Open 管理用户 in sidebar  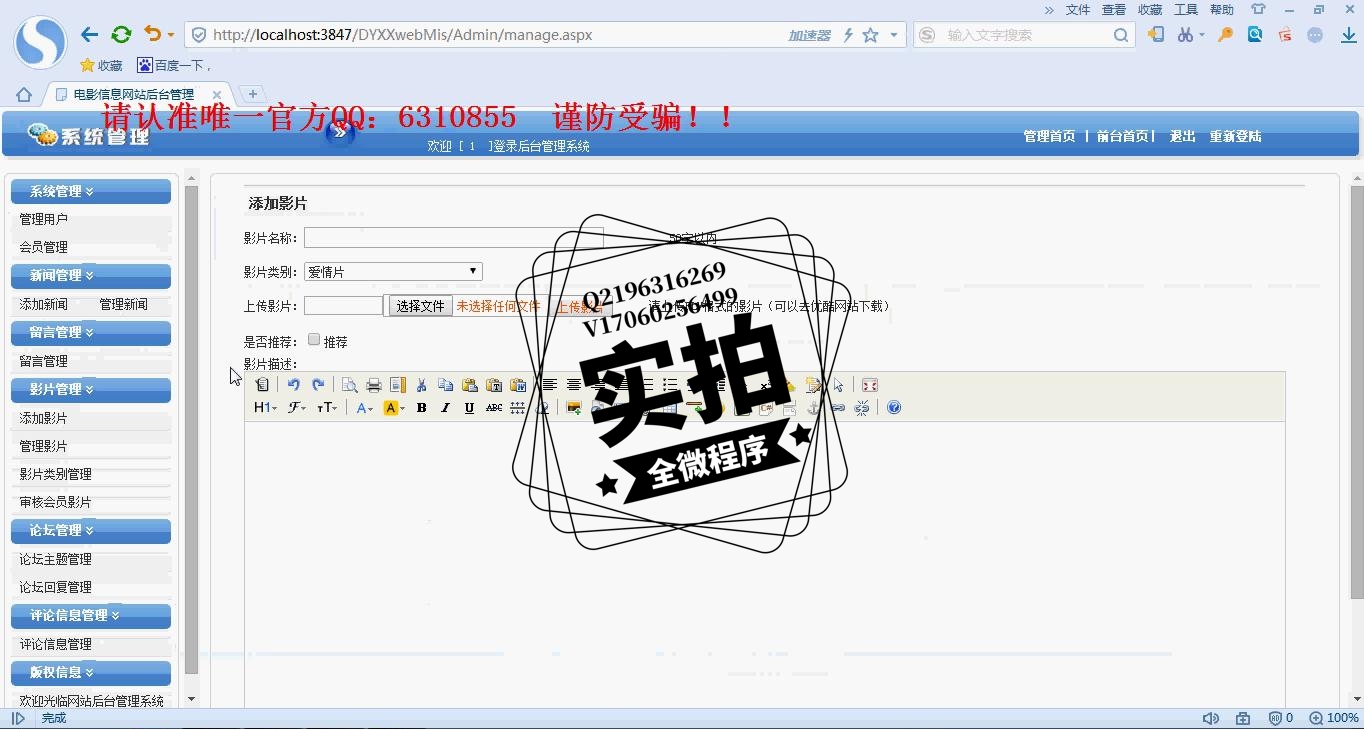pyautogui.click(x=44, y=219)
